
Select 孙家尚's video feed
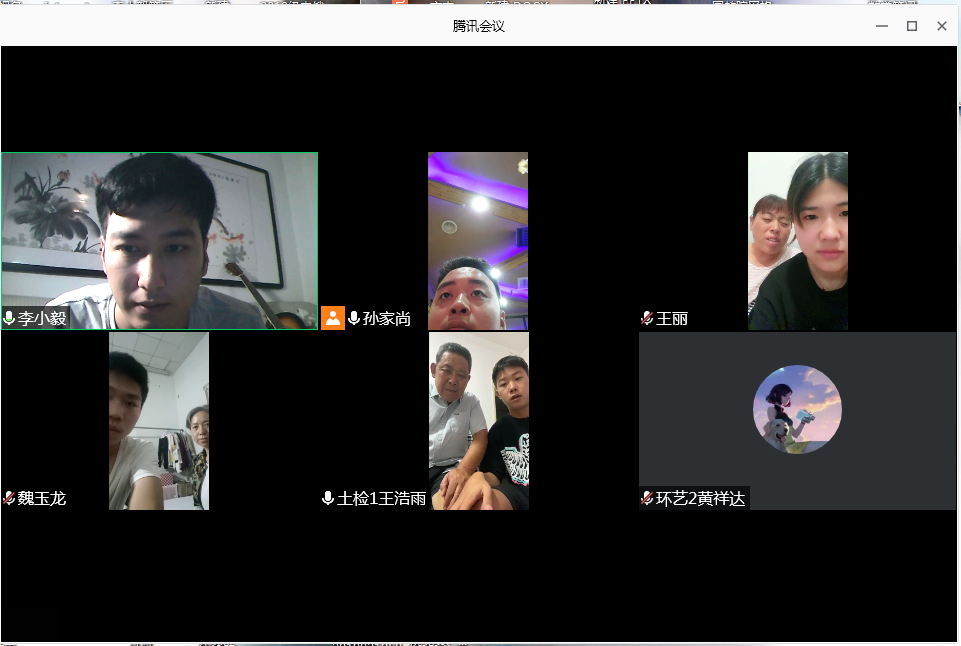tap(478, 240)
